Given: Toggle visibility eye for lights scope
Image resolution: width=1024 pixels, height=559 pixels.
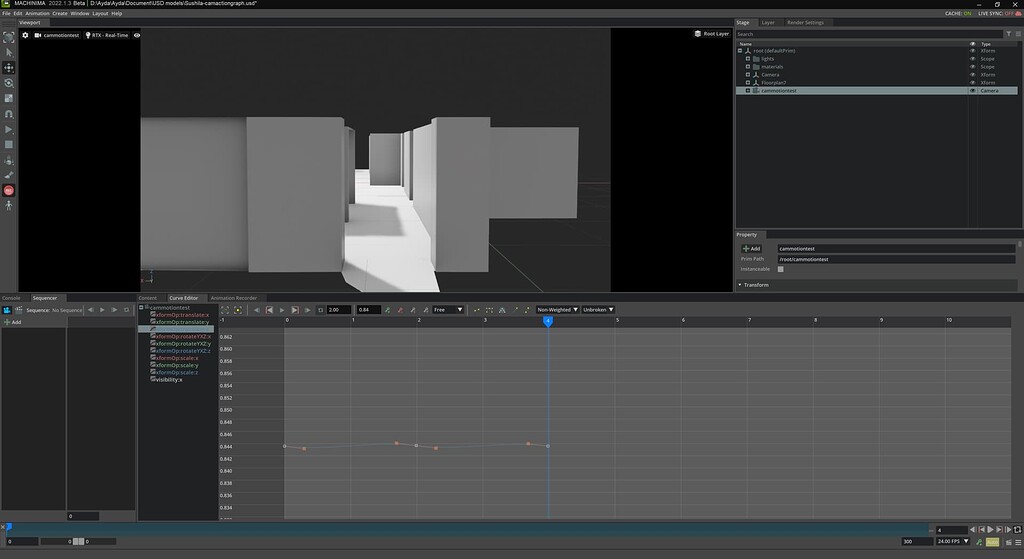Looking at the screenshot, I should (972, 59).
